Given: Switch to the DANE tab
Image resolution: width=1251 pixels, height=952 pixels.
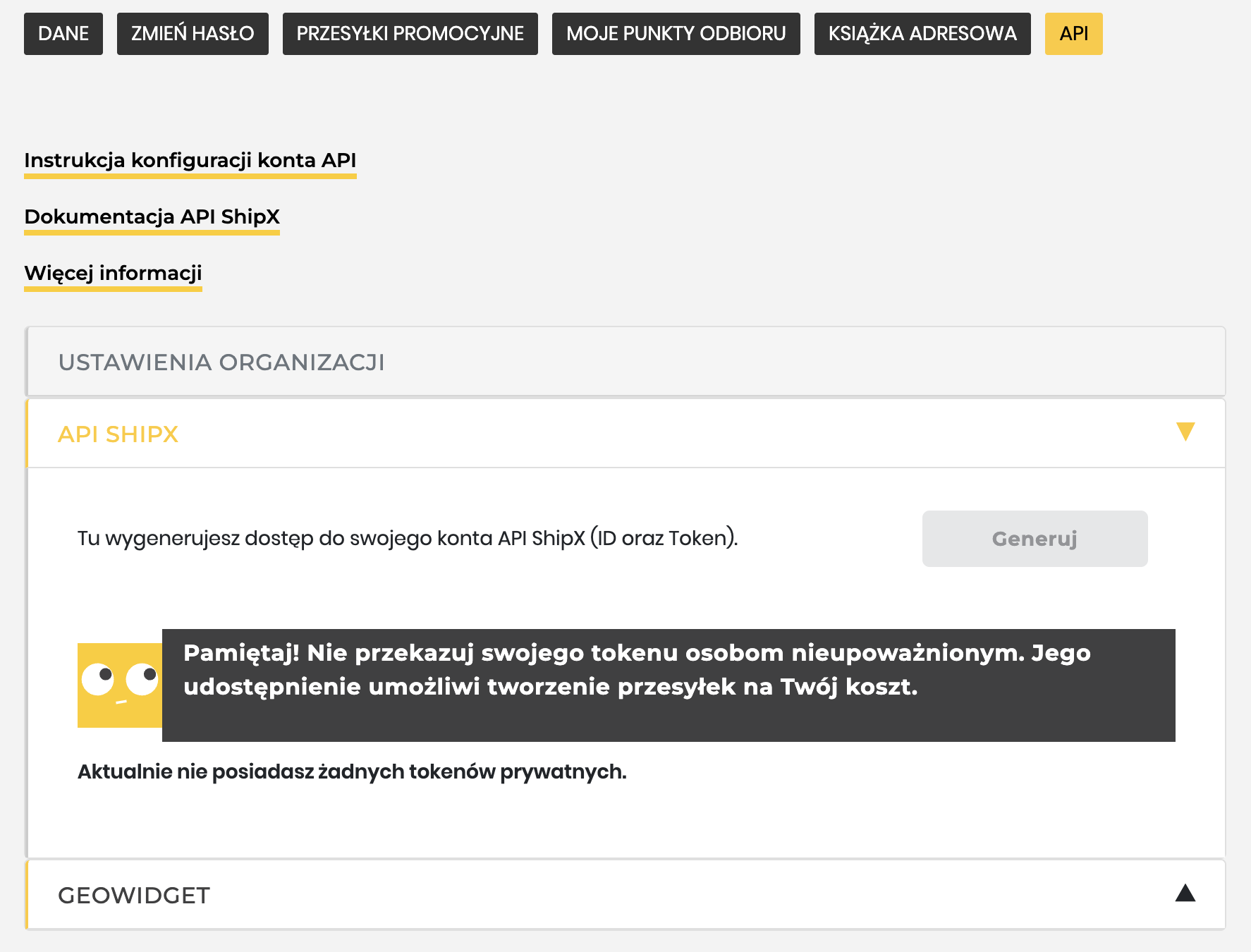Looking at the screenshot, I should 63,34.
